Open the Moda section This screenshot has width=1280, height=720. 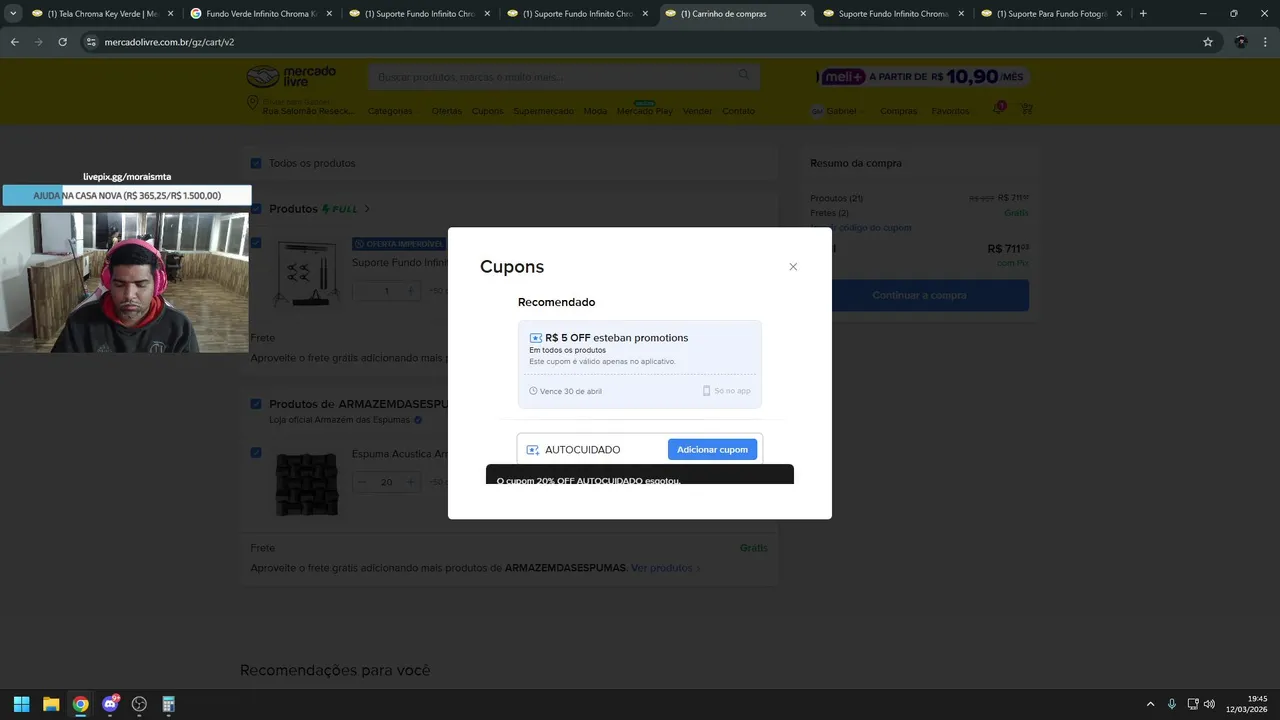[x=595, y=111]
